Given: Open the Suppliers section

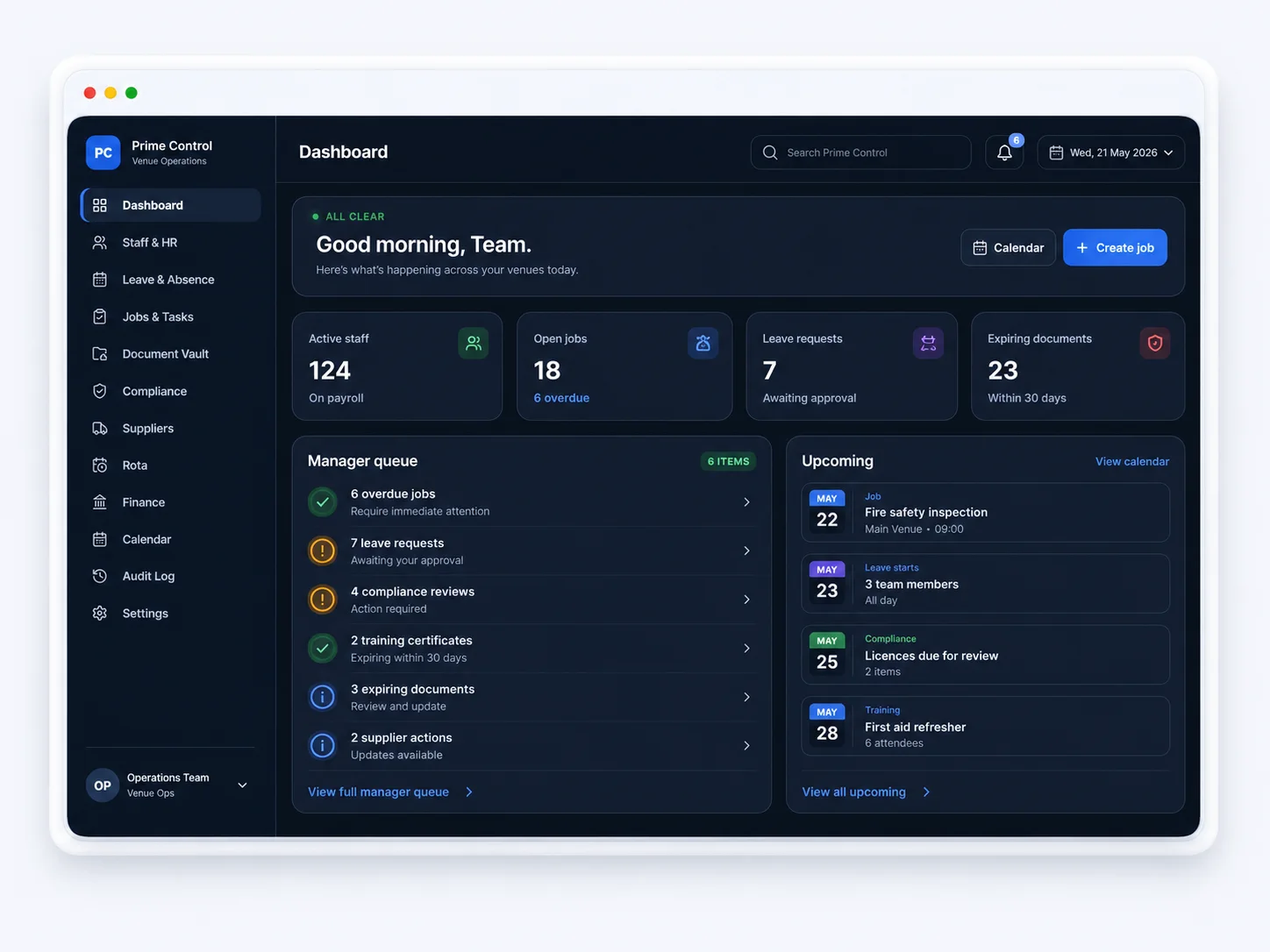Looking at the screenshot, I should (171, 429).
